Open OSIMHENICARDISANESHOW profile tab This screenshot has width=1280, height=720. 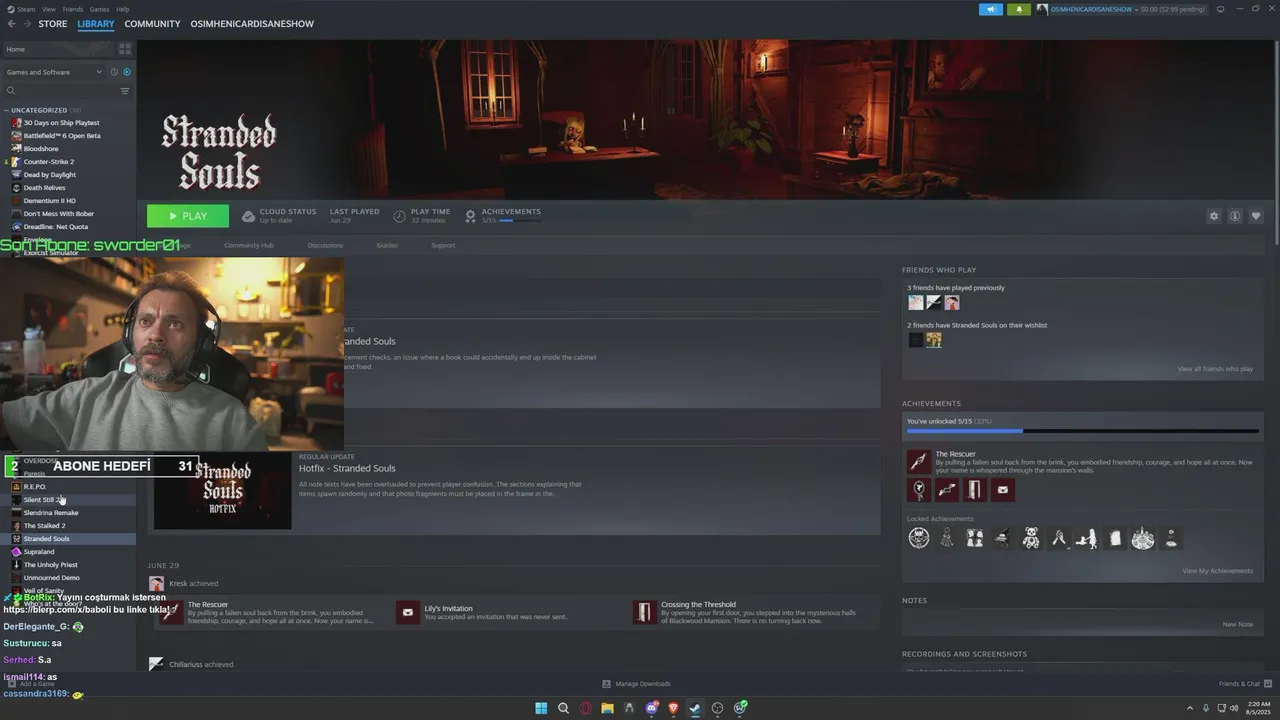[252, 24]
